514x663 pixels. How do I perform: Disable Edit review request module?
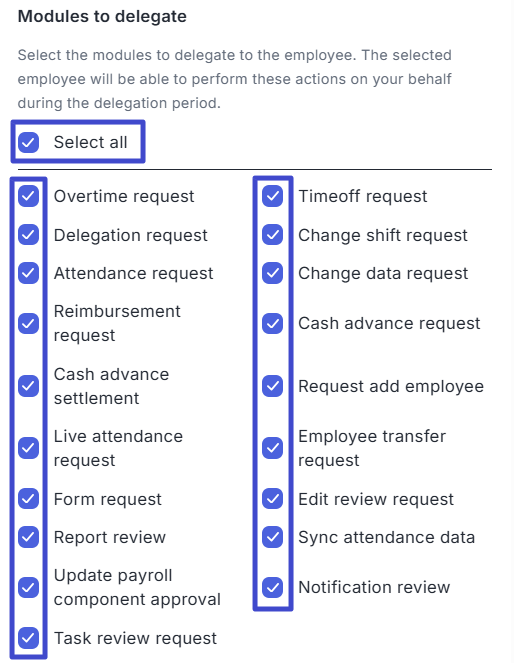[x=273, y=499]
